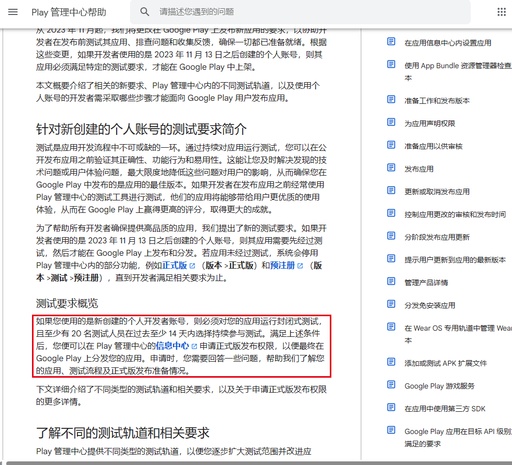Open 为应用声明权限 article
Image resolution: width=512 pixels, height=465 pixels.
(x=430, y=124)
